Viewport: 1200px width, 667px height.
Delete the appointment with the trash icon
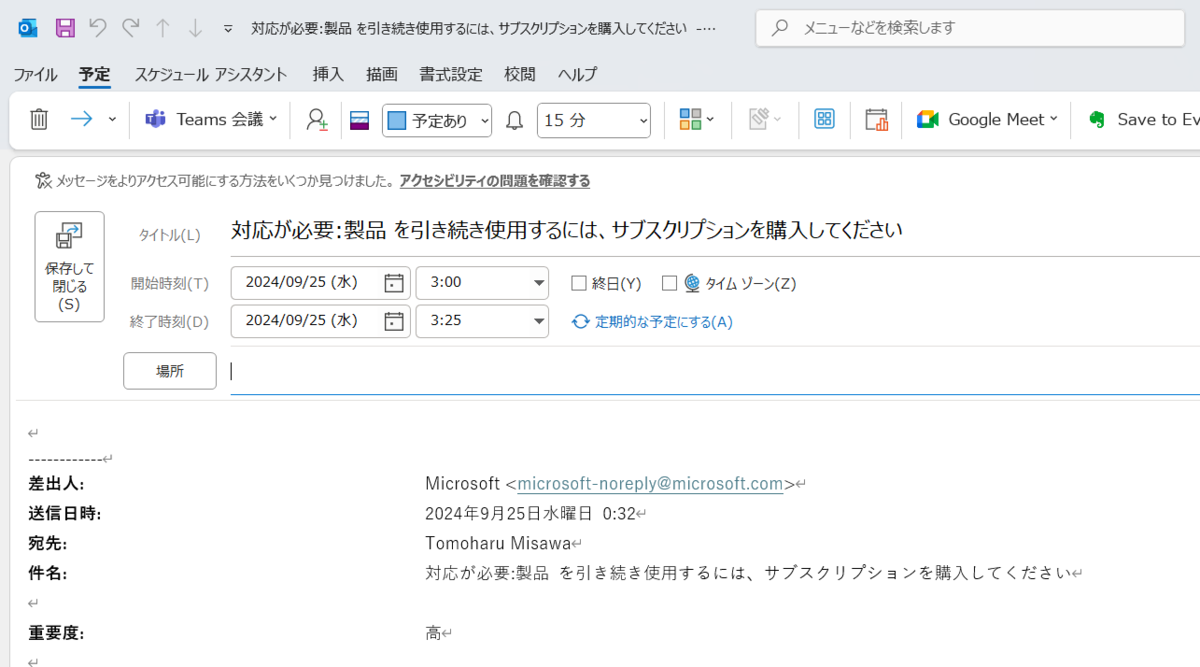pos(39,120)
